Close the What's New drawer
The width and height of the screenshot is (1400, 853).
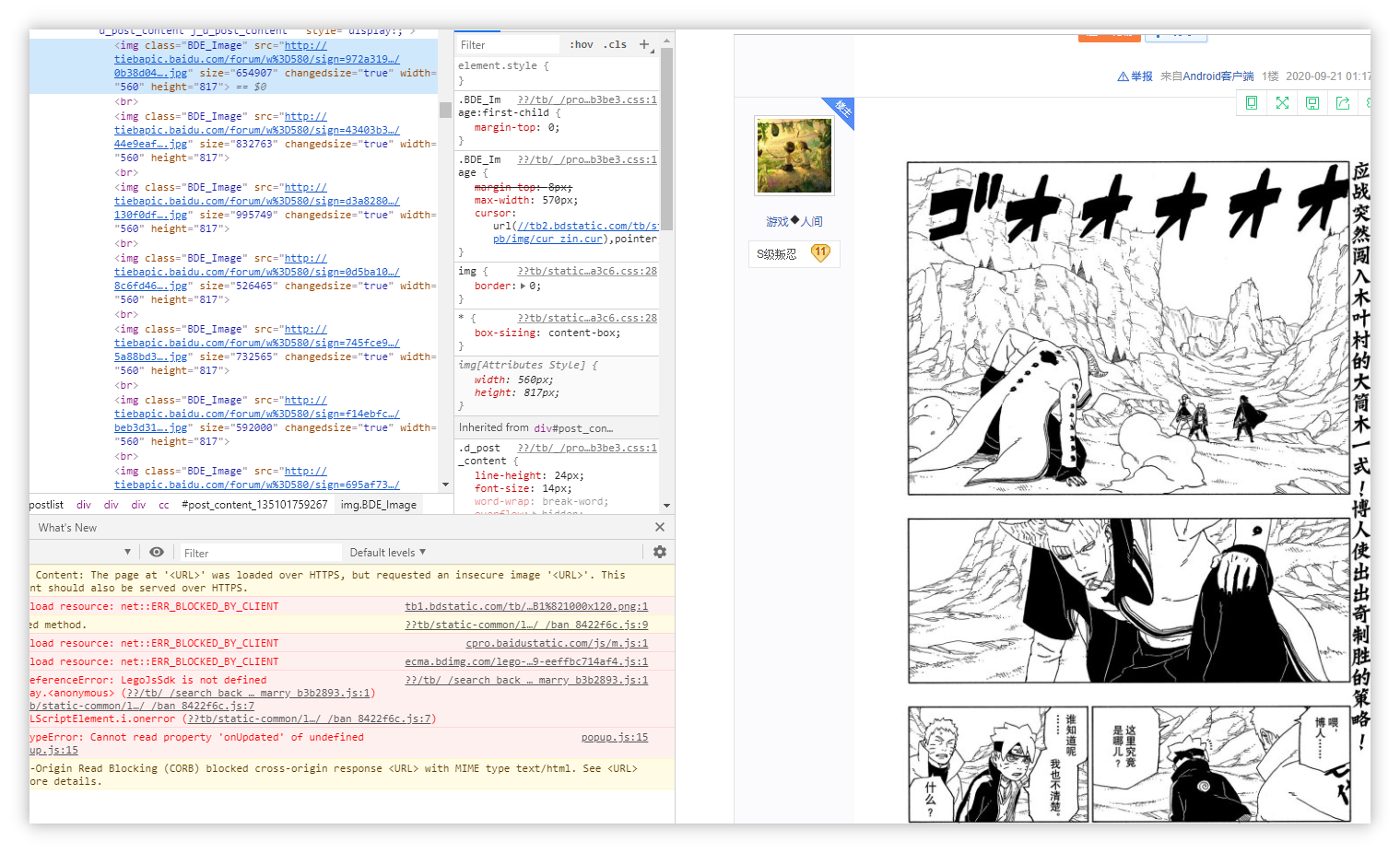pos(660,527)
